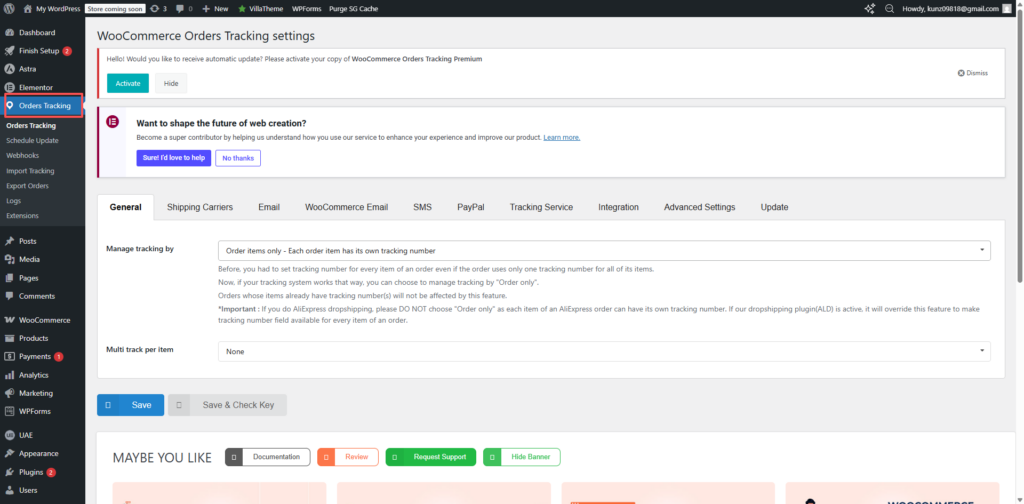This screenshot has width=1024, height=504.
Task: Open the Products sidebar icon
Action: point(10,339)
